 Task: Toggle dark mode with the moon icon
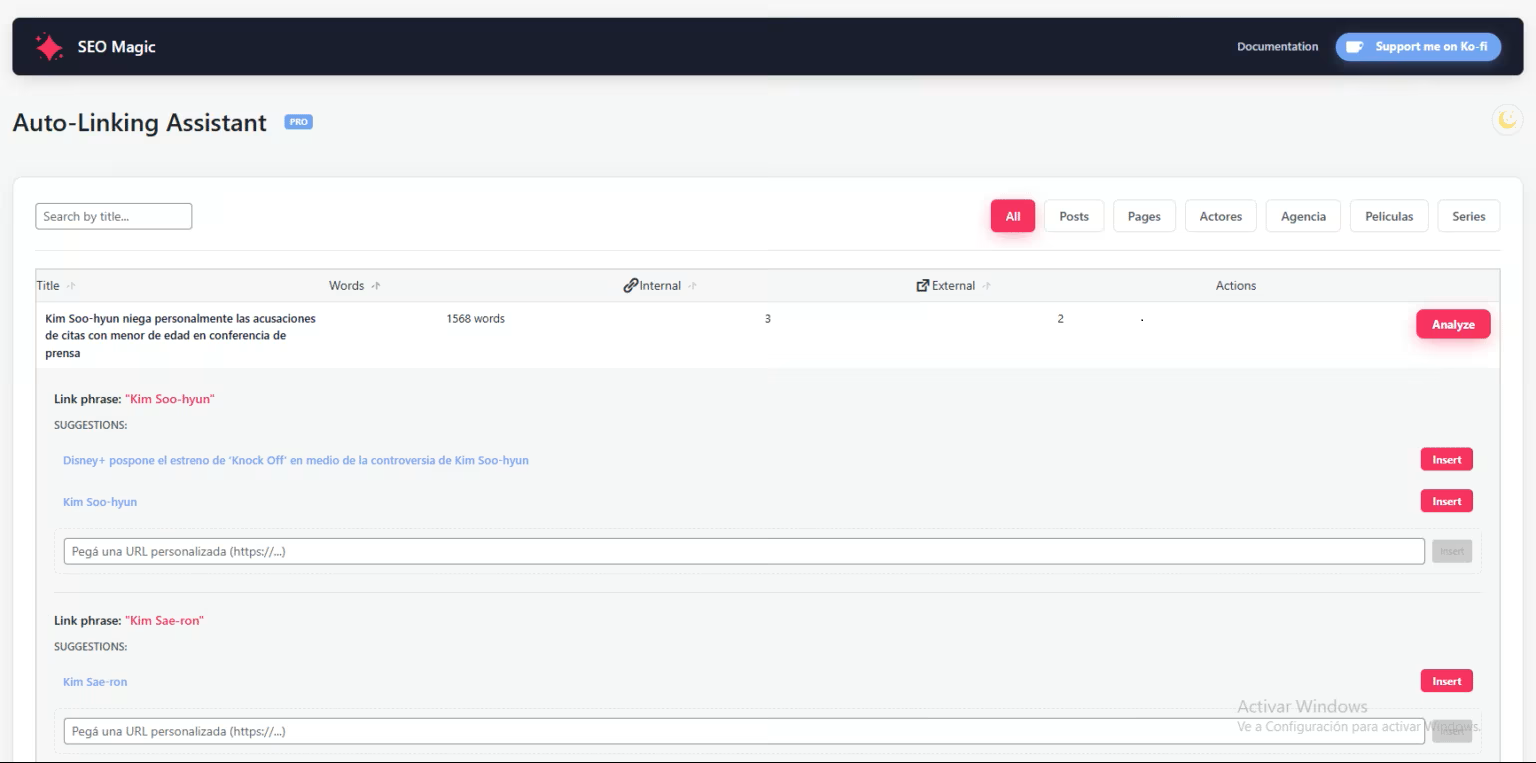click(1506, 119)
